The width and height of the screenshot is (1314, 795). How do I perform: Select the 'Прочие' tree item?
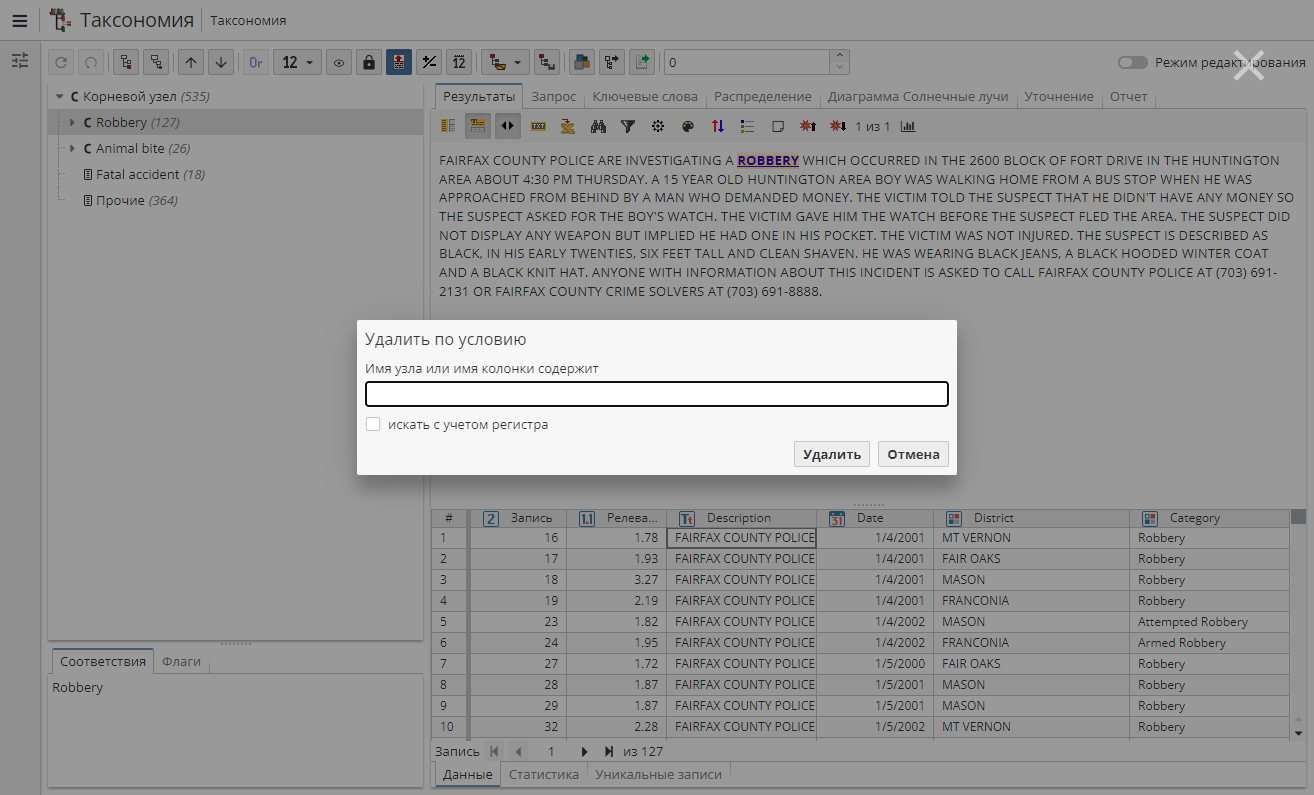tap(122, 200)
